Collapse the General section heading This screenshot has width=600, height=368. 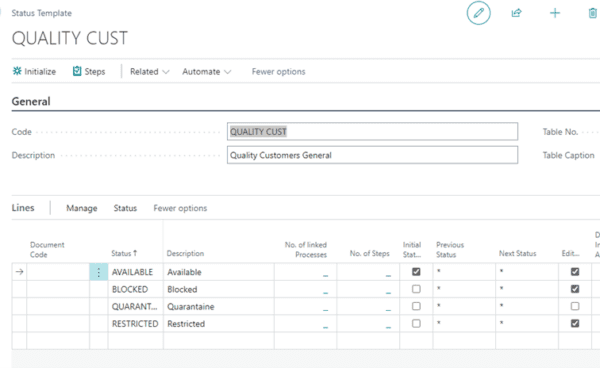tap(31, 101)
